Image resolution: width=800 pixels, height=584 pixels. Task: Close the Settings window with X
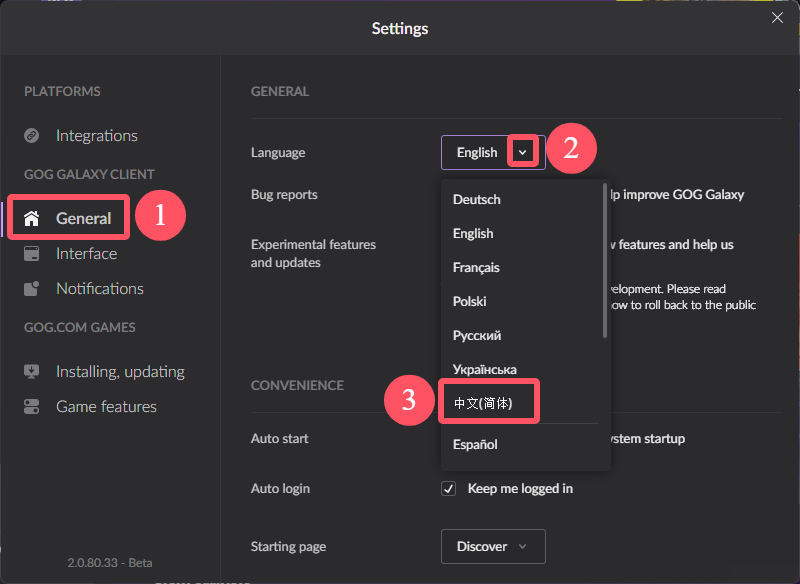coord(777,18)
